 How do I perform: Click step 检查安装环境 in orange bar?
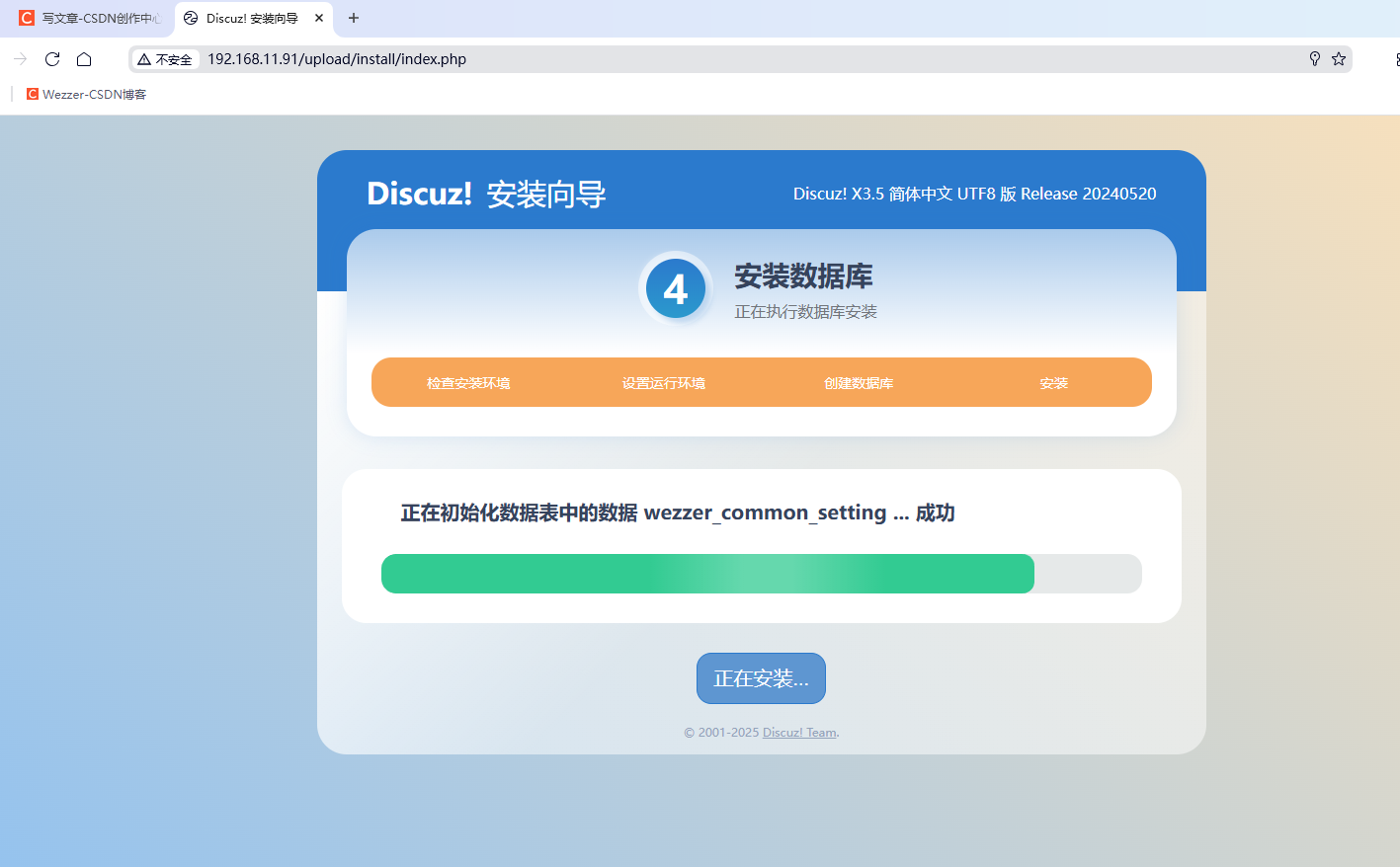(468, 383)
